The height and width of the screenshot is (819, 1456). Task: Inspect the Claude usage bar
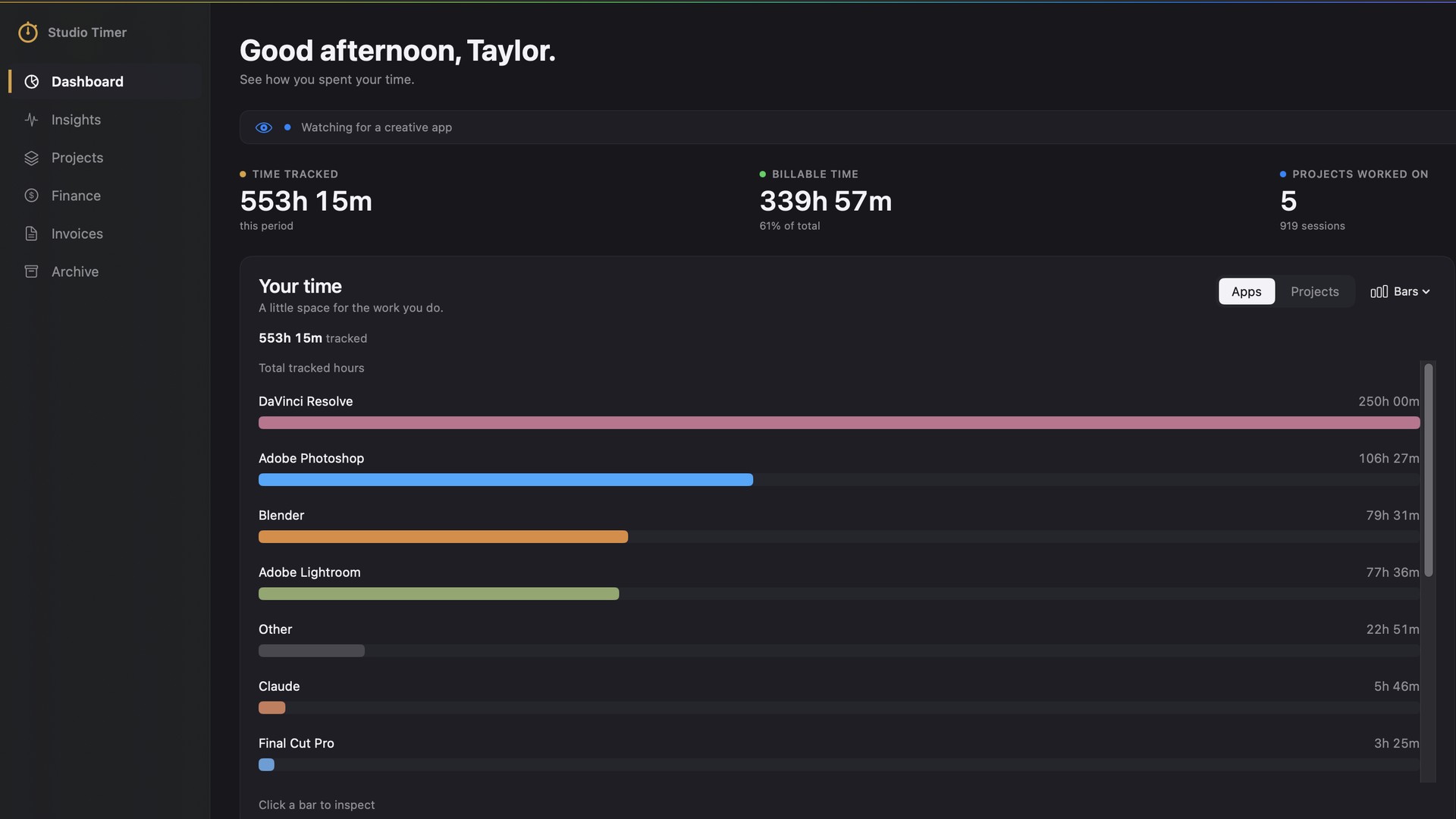pos(272,708)
